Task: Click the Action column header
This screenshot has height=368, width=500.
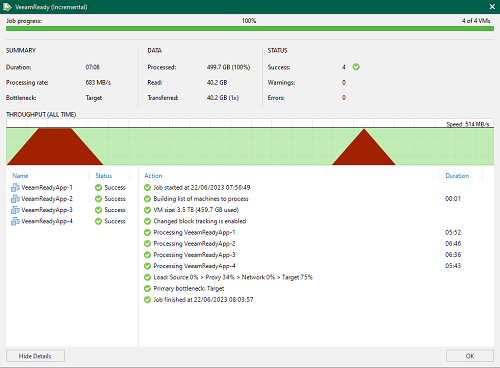Action: [153, 176]
